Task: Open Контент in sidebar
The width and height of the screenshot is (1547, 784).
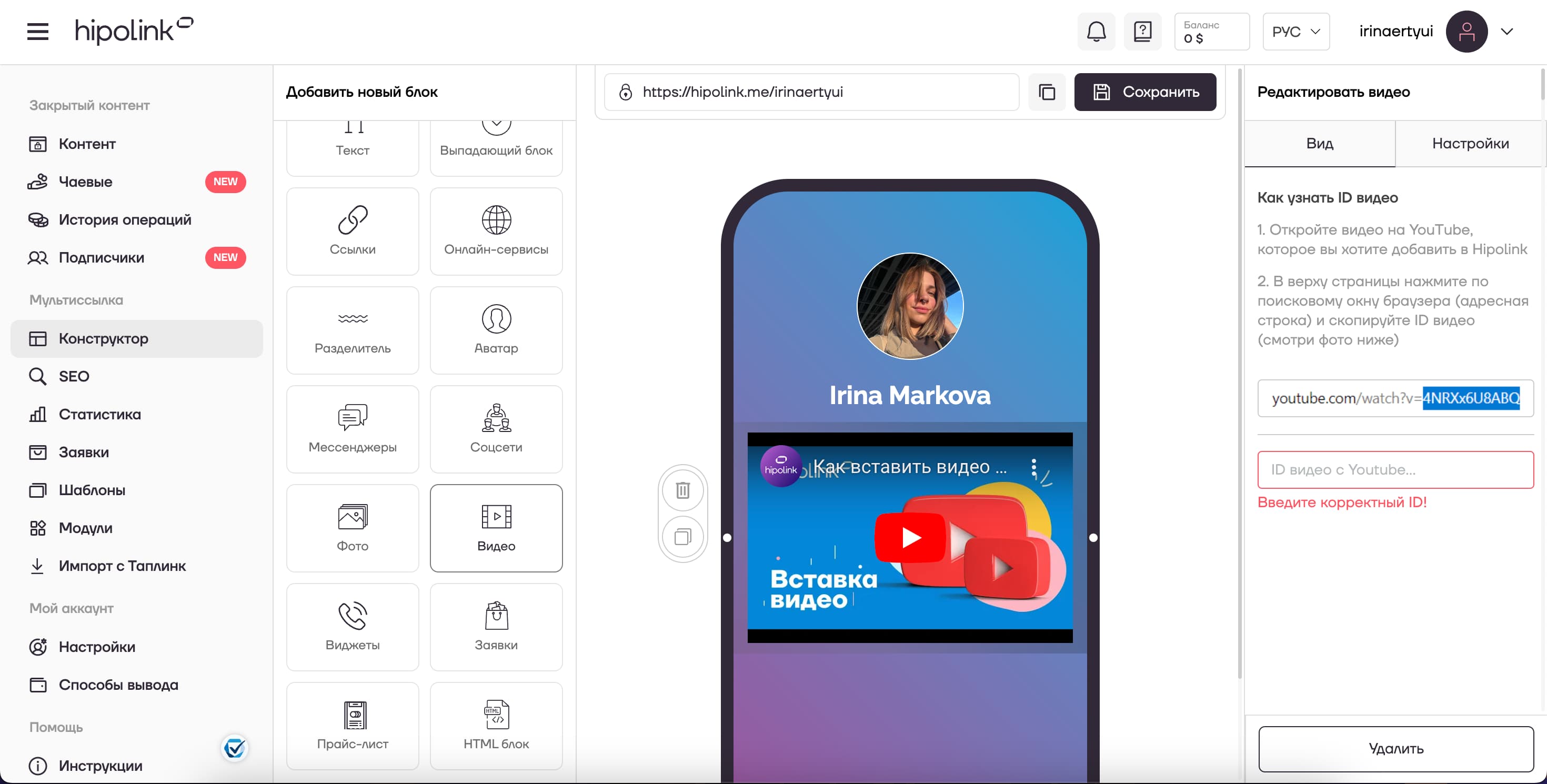Action: tap(137, 144)
